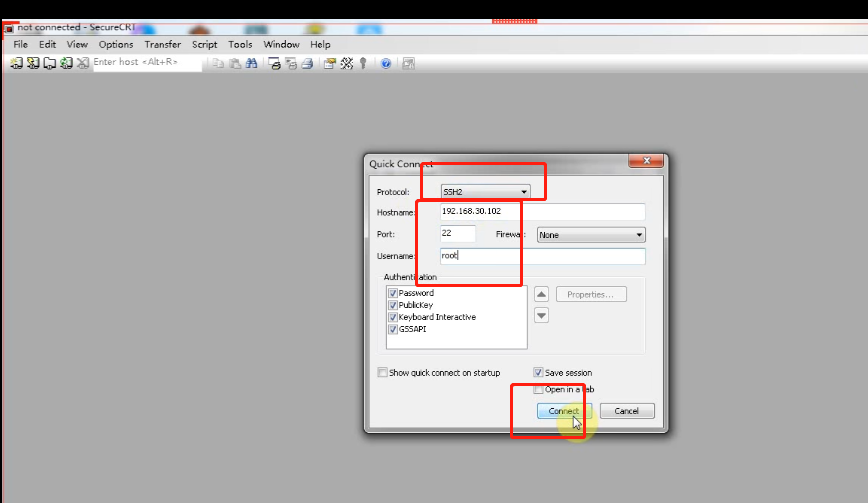Open the File menu
Image resolution: width=868 pixels, height=503 pixels.
(20, 44)
